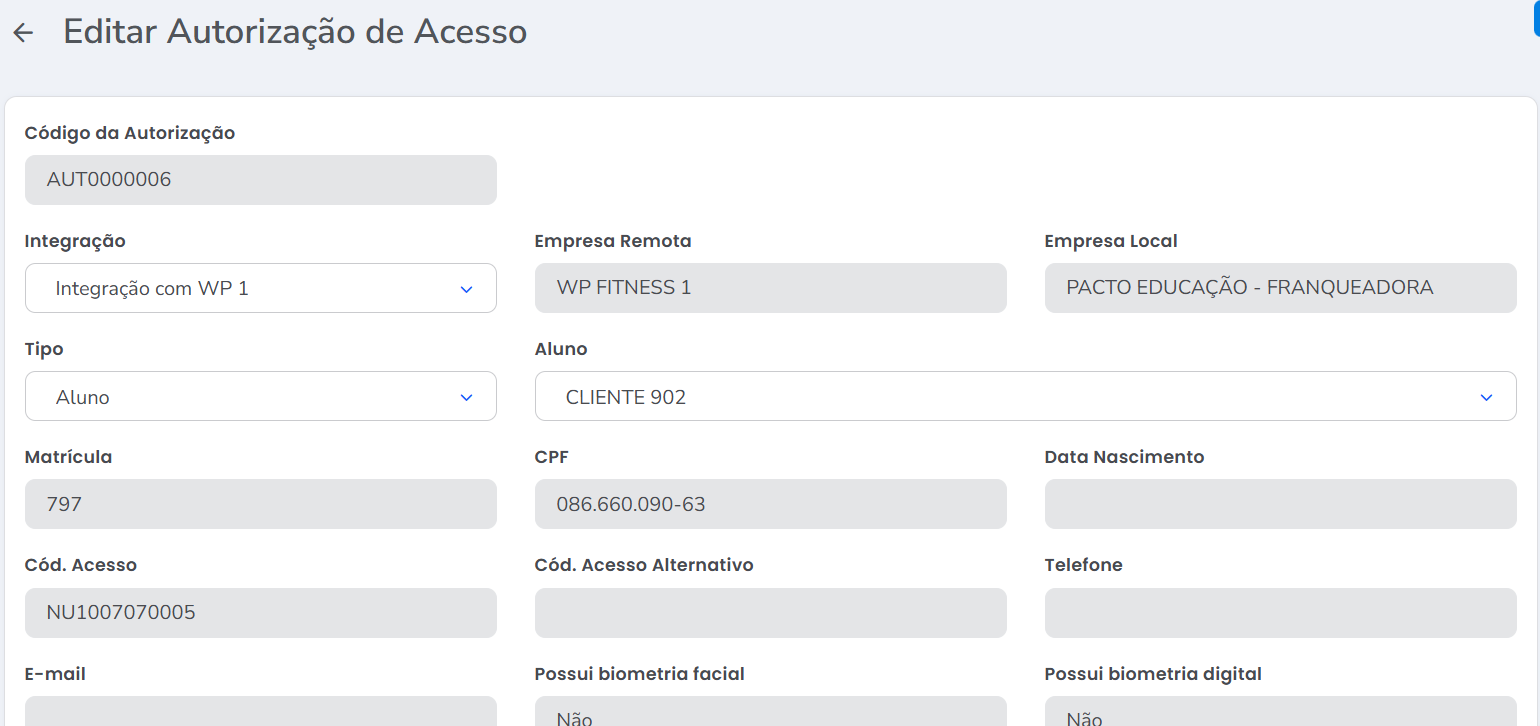Click the chevron in the Aluno field
The height and width of the screenshot is (726, 1540).
(1486, 397)
